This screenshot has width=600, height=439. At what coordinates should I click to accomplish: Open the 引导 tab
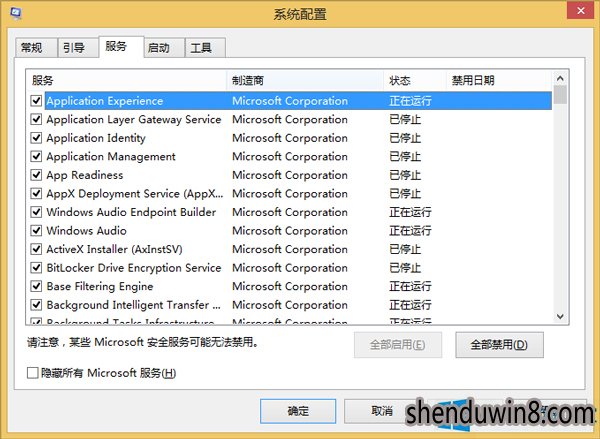[78, 47]
